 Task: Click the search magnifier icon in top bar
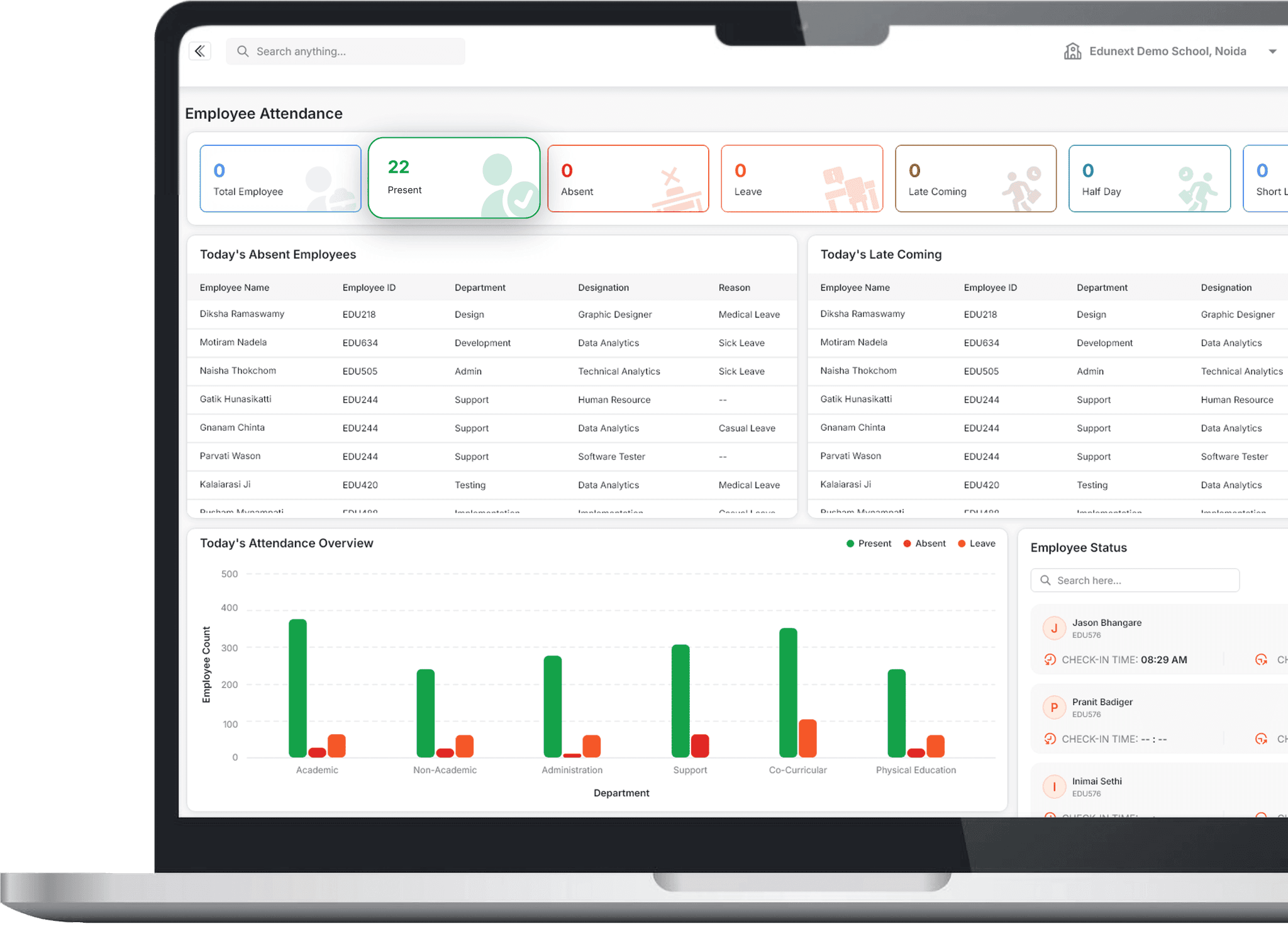coord(243,51)
